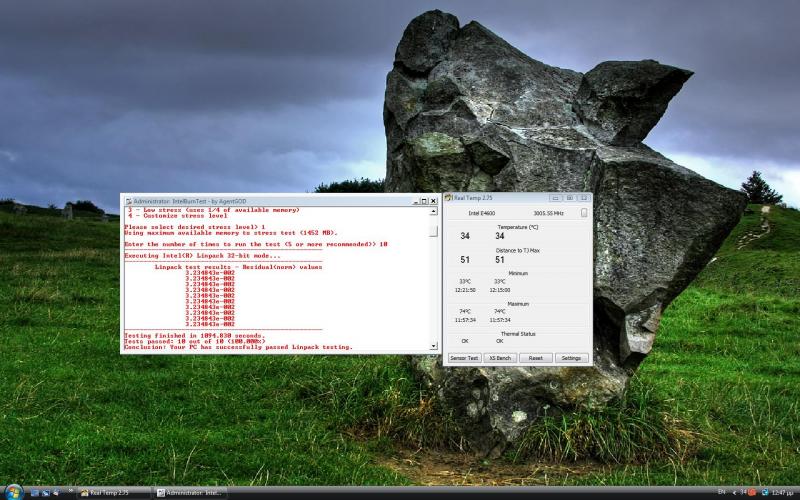
Task: Click the 'Minimum' label in Real Temp
Action: coord(517,273)
